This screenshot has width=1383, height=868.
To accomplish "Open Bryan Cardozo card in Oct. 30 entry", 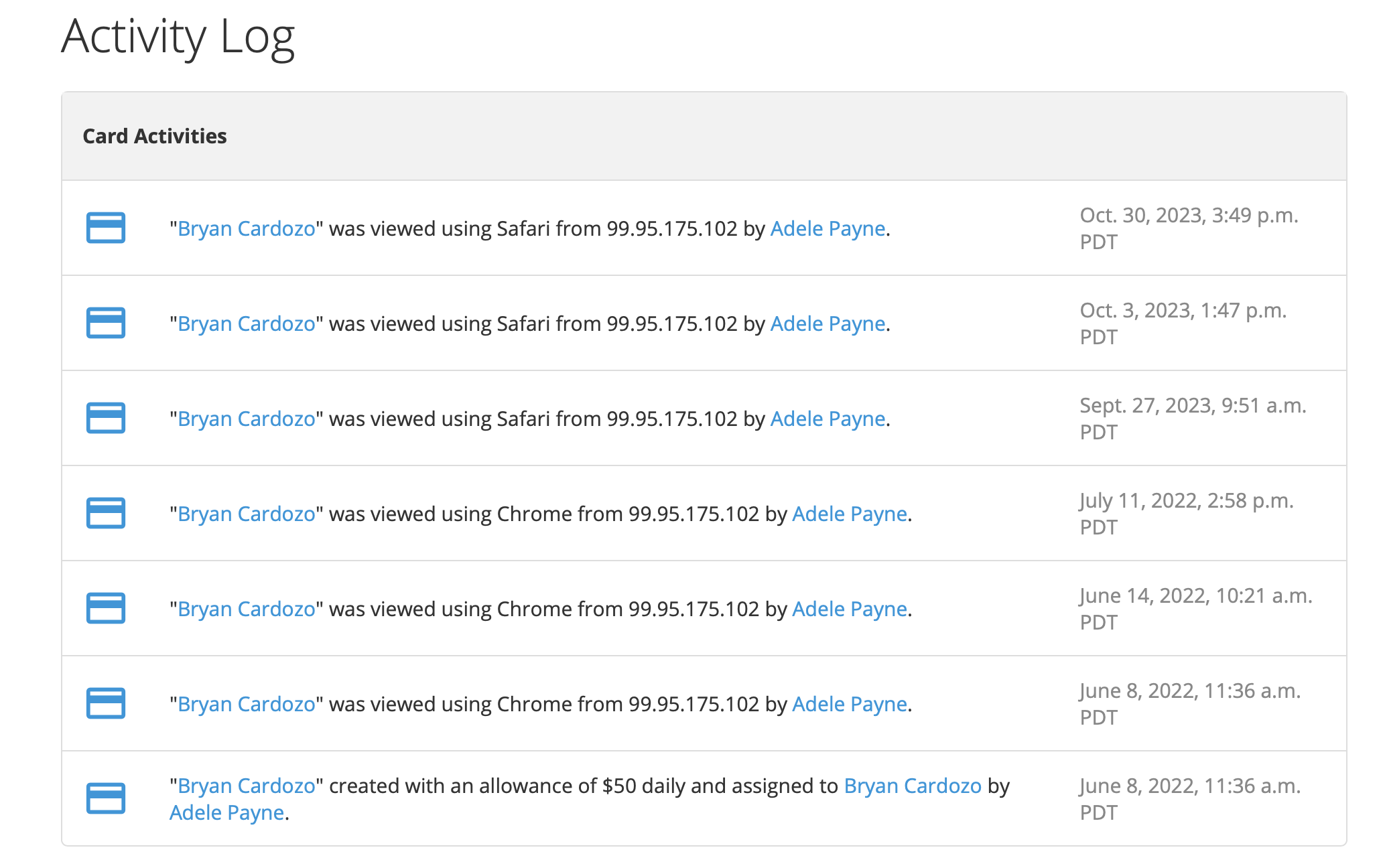I will [x=246, y=229].
